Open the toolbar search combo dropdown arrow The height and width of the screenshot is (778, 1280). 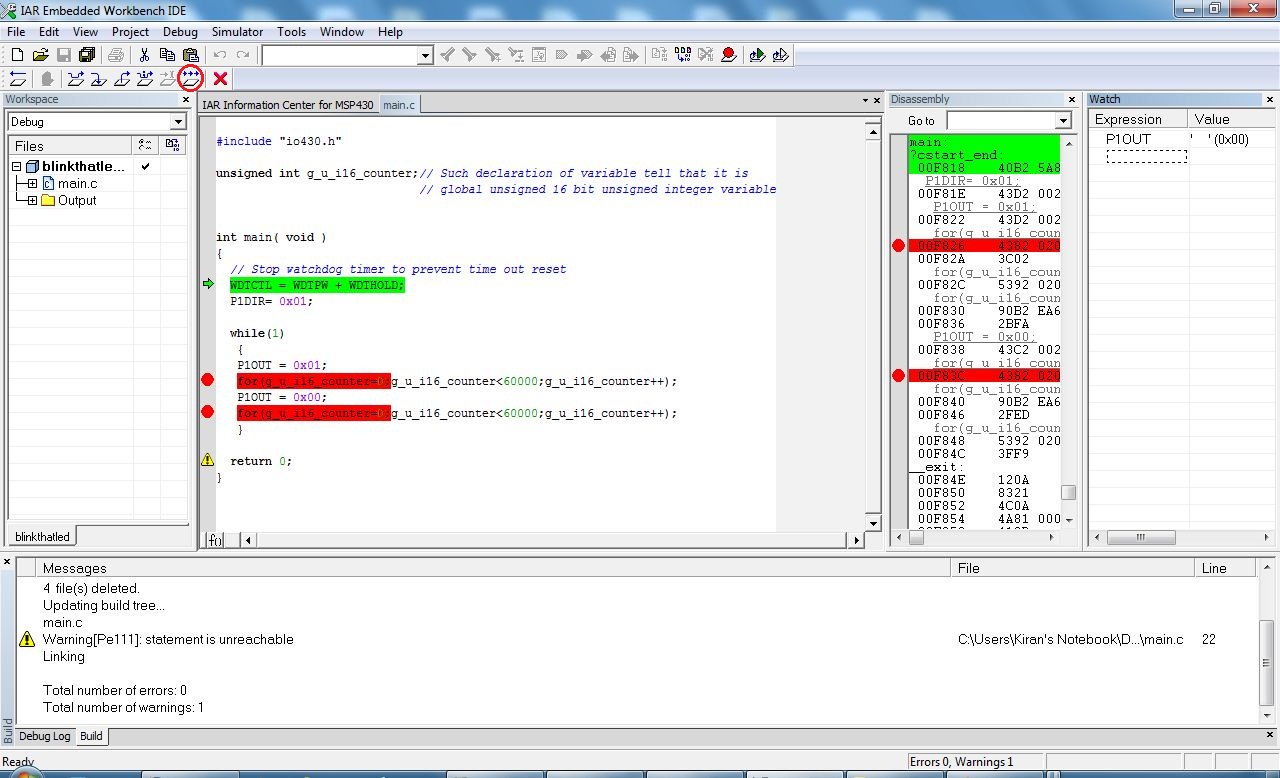pos(425,56)
